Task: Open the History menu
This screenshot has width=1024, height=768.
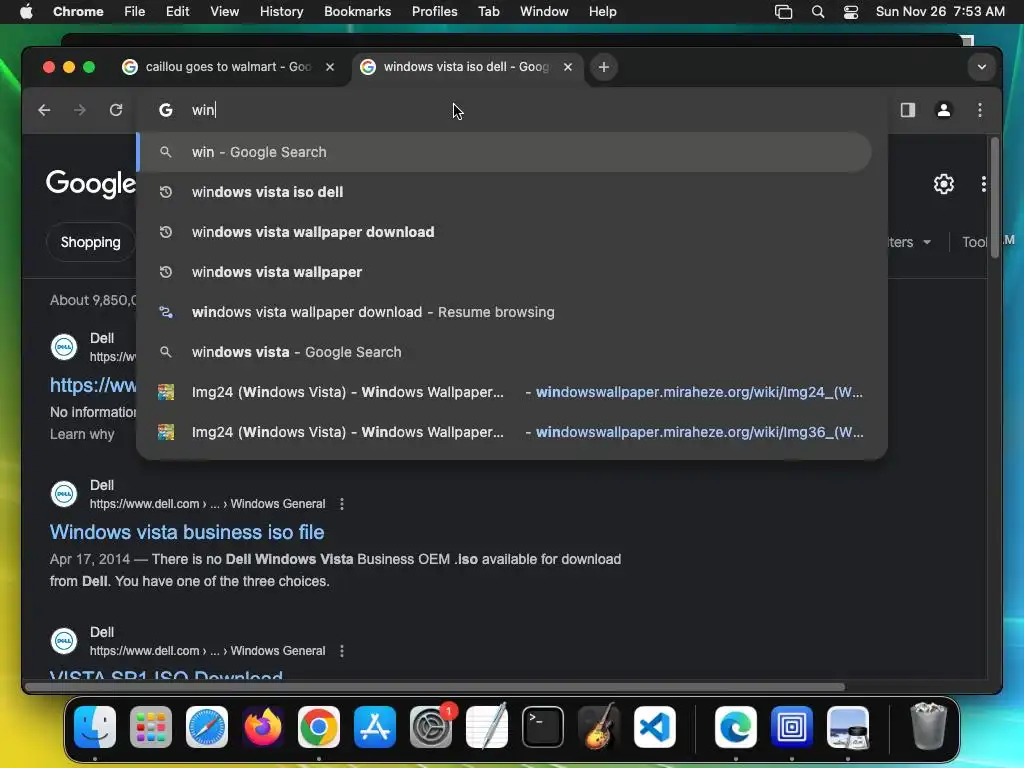Action: (x=281, y=12)
